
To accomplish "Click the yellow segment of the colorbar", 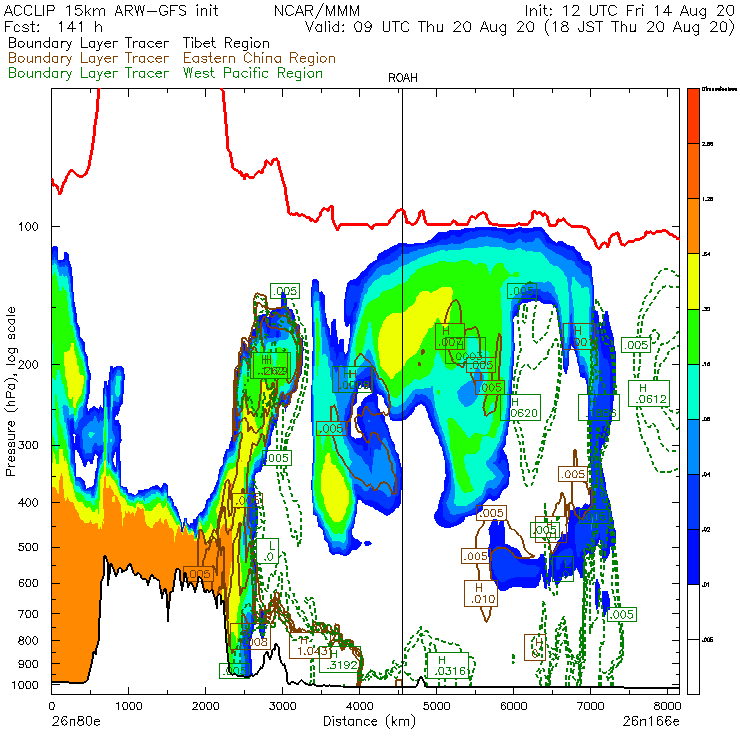I will click(x=693, y=281).
